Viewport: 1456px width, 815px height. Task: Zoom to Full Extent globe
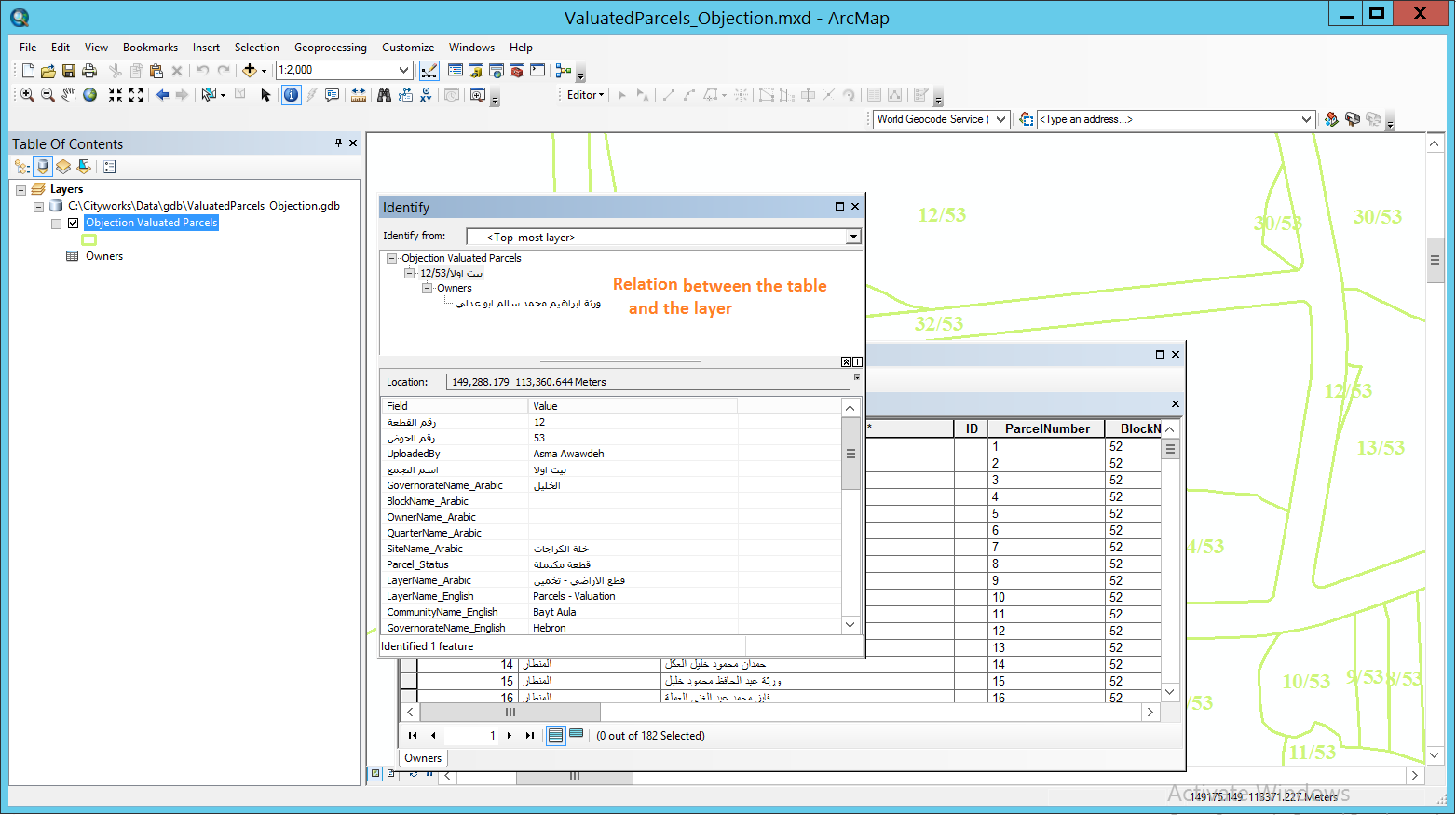[x=89, y=95]
